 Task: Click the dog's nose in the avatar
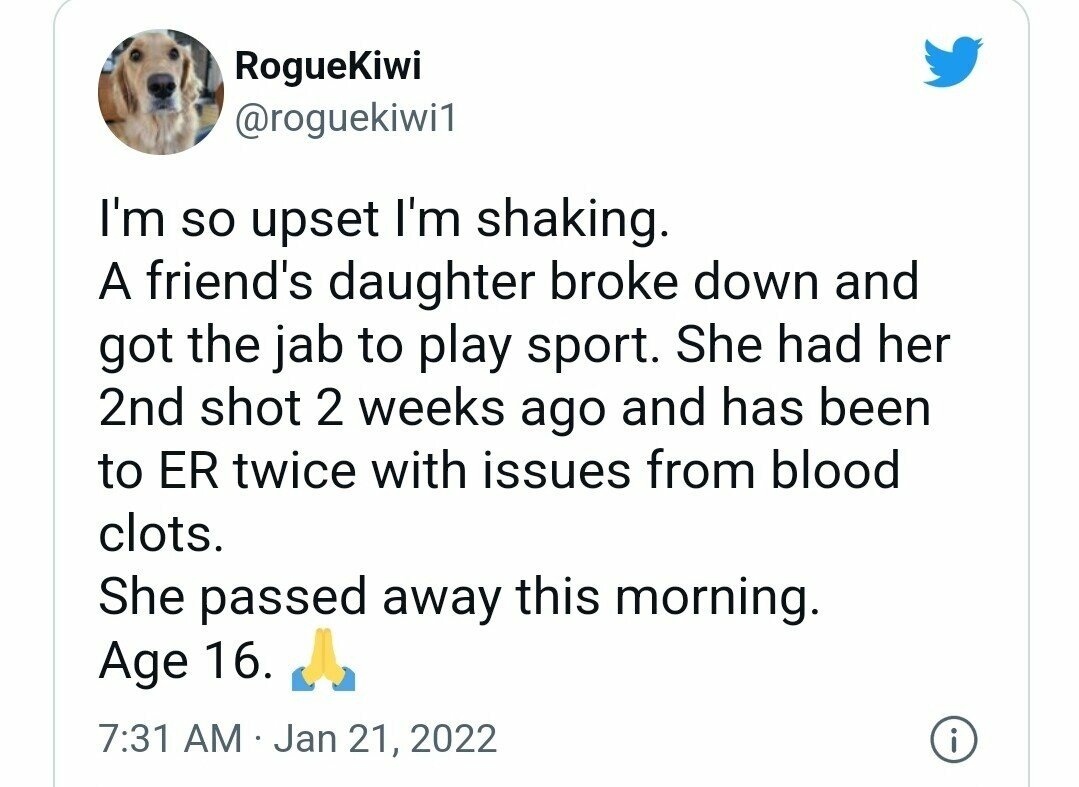pyautogui.click(x=163, y=85)
